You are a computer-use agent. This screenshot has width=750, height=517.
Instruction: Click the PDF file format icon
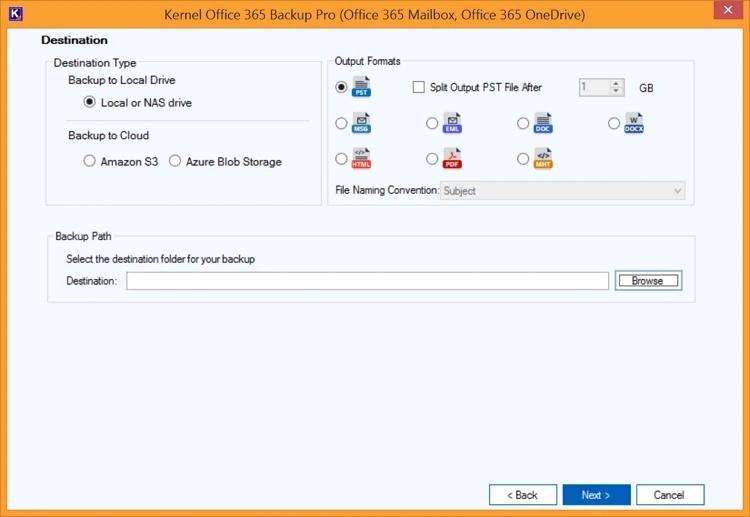point(452,158)
